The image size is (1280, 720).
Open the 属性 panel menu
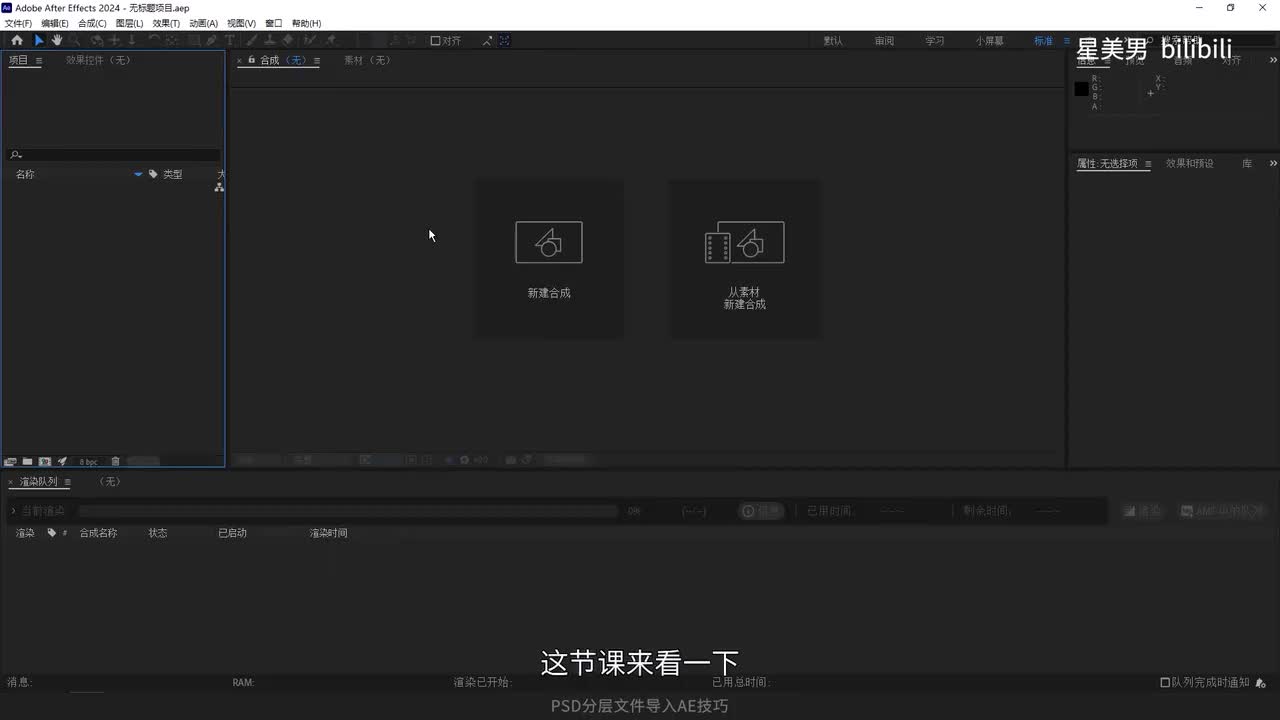point(1148,164)
